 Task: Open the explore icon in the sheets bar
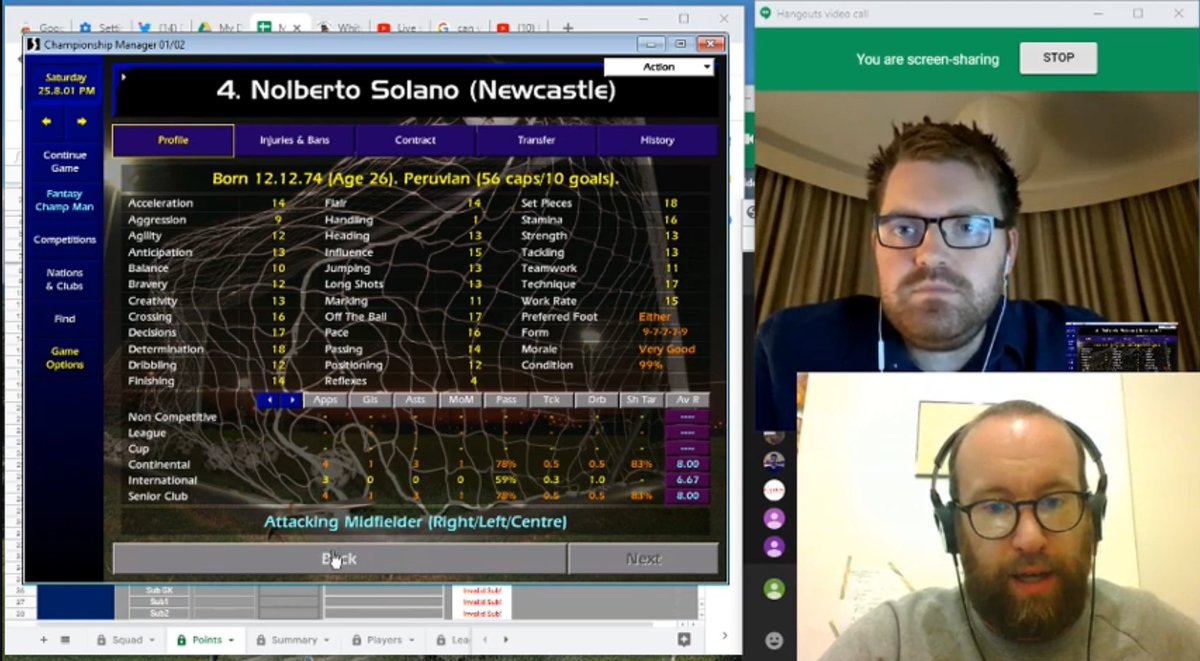point(684,639)
